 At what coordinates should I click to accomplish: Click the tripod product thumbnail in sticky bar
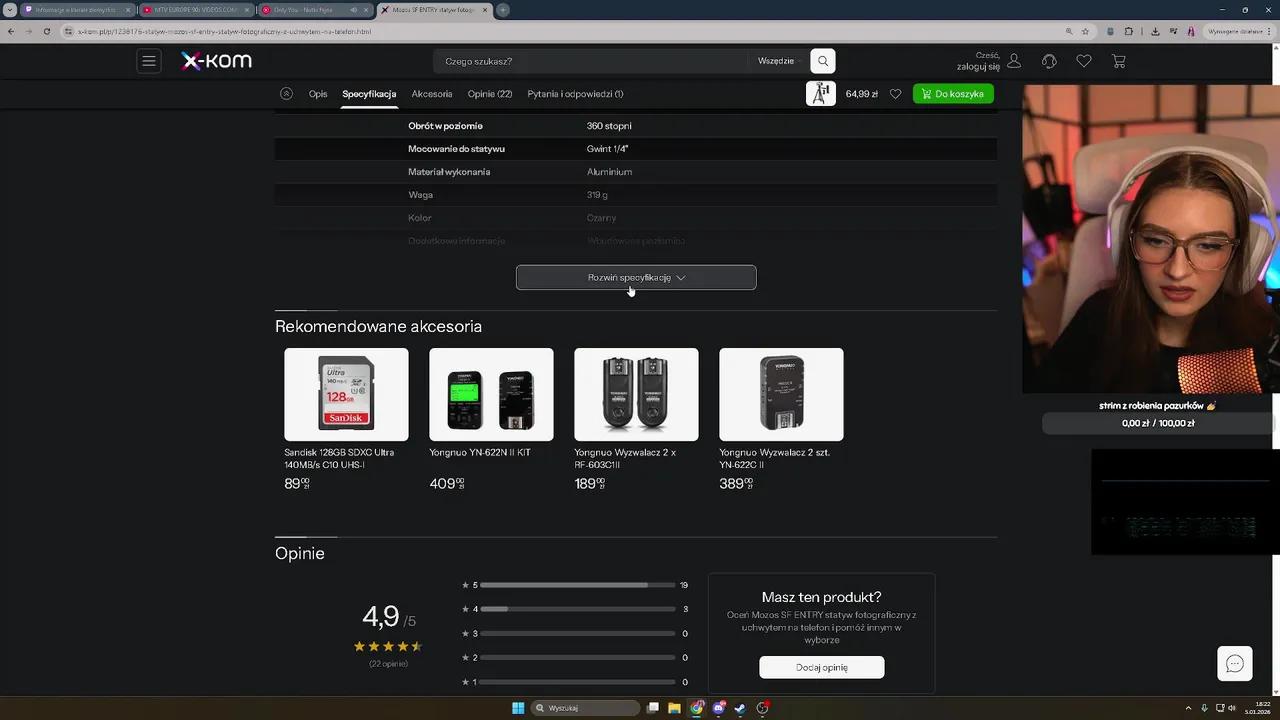(x=821, y=94)
